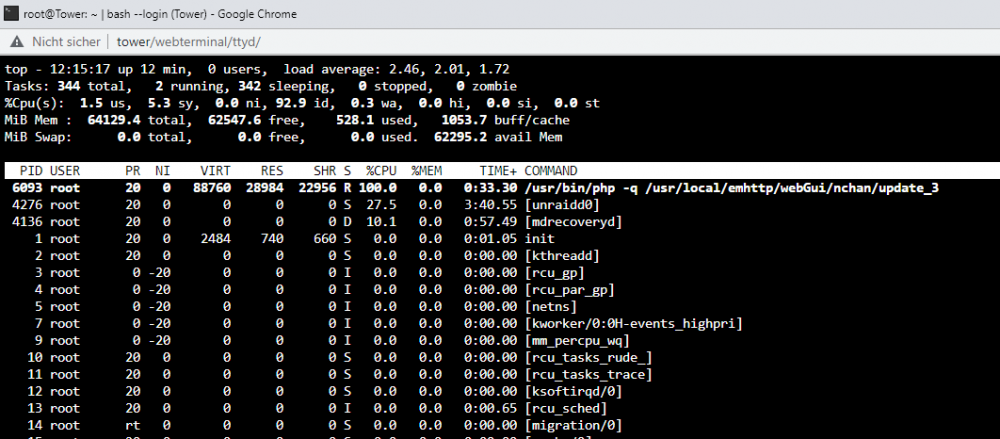The height and width of the screenshot is (439, 1000).
Task: Click the 10.1 %CPU value for mdrecoveryd
Action: [x=381, y=221]
